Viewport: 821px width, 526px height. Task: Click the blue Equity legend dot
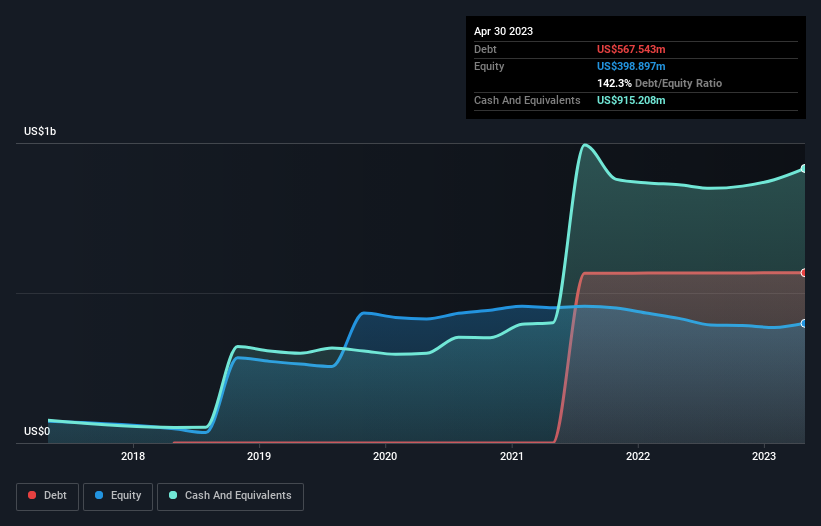tap(99, 495)
